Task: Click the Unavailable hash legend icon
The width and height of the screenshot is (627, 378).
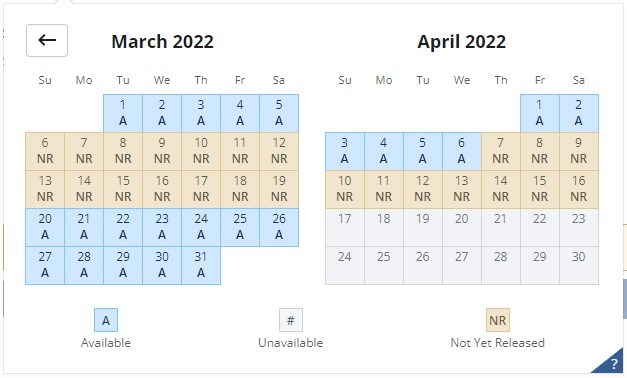Action: [x=291, y=320]
